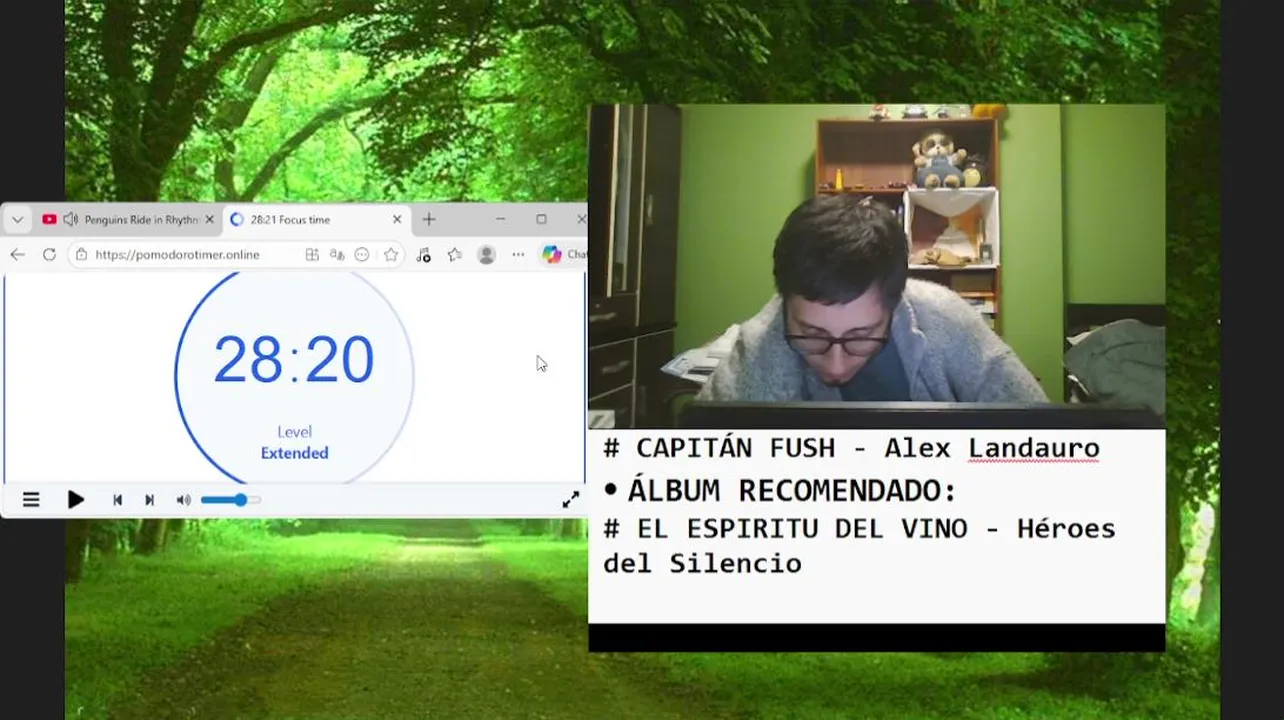Open the split screen icon in address bar
1284x720 pixels.
[x=312, y=255]
